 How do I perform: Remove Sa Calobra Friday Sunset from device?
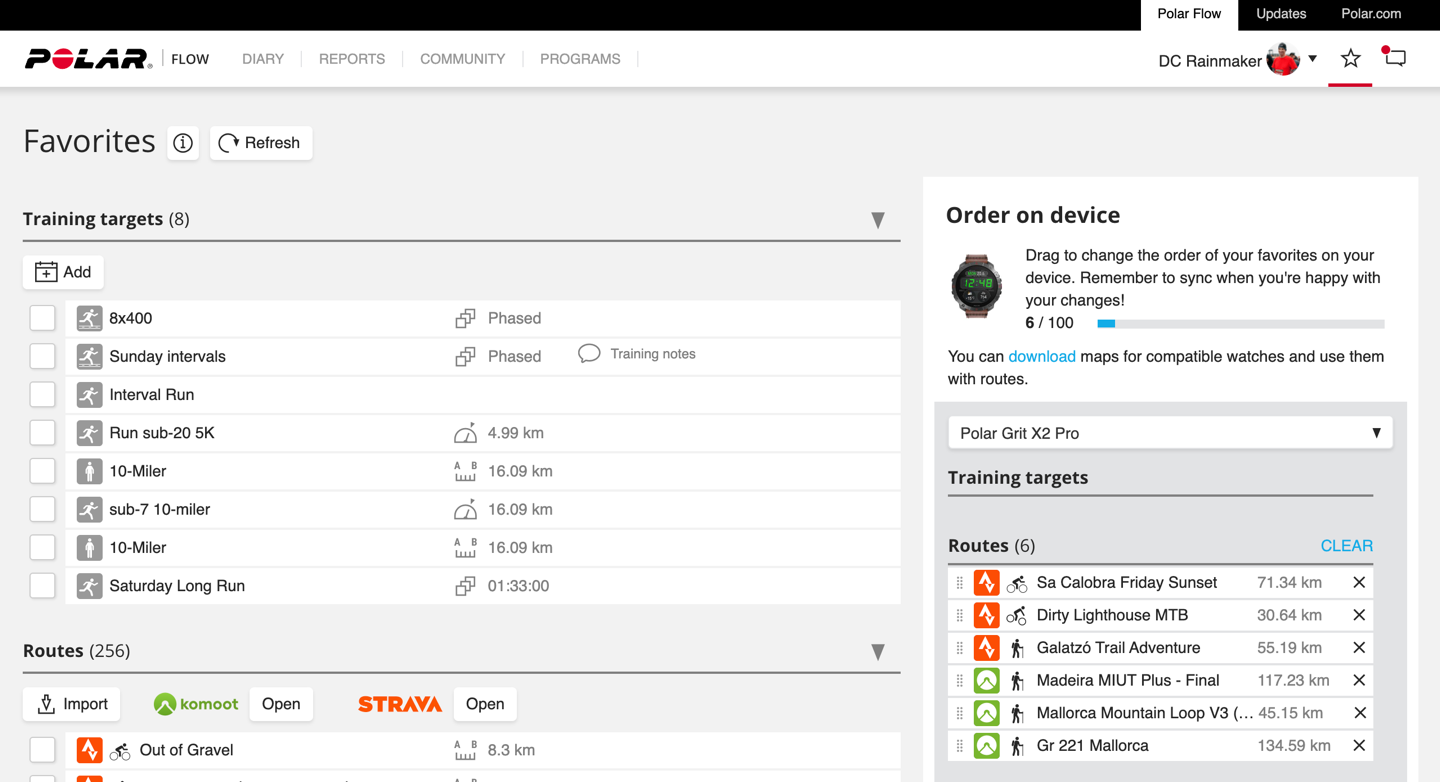pyautogui.click(x=1359, y=583)
